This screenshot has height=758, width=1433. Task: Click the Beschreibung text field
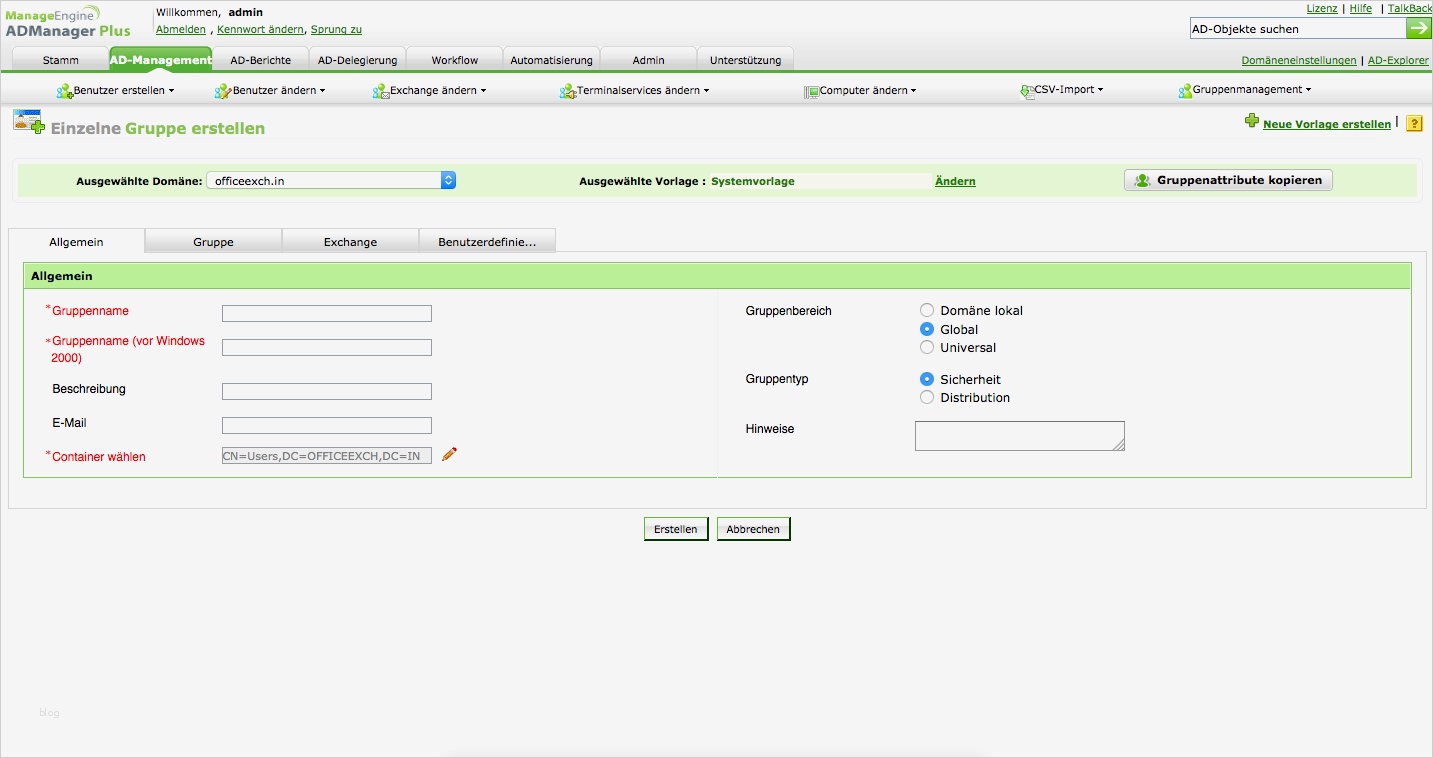coord(327,392)
